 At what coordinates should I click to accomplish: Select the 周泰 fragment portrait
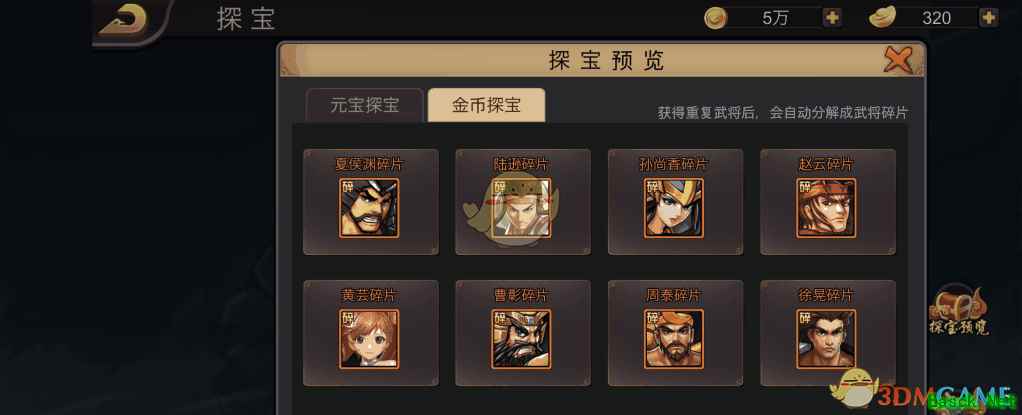[x=674, y=339]
